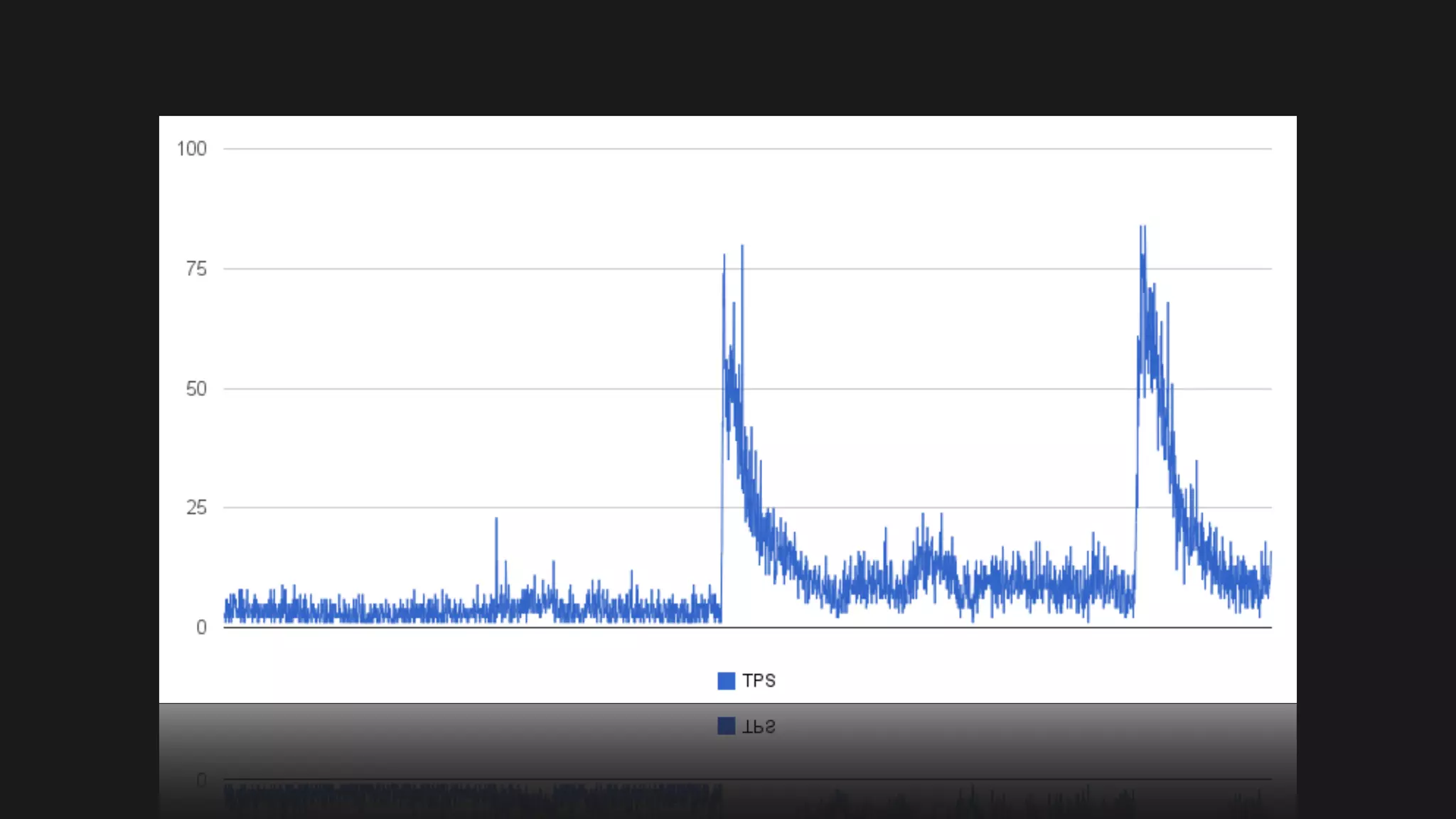Click the 0 y-axis label of main chart

[201, 628]
